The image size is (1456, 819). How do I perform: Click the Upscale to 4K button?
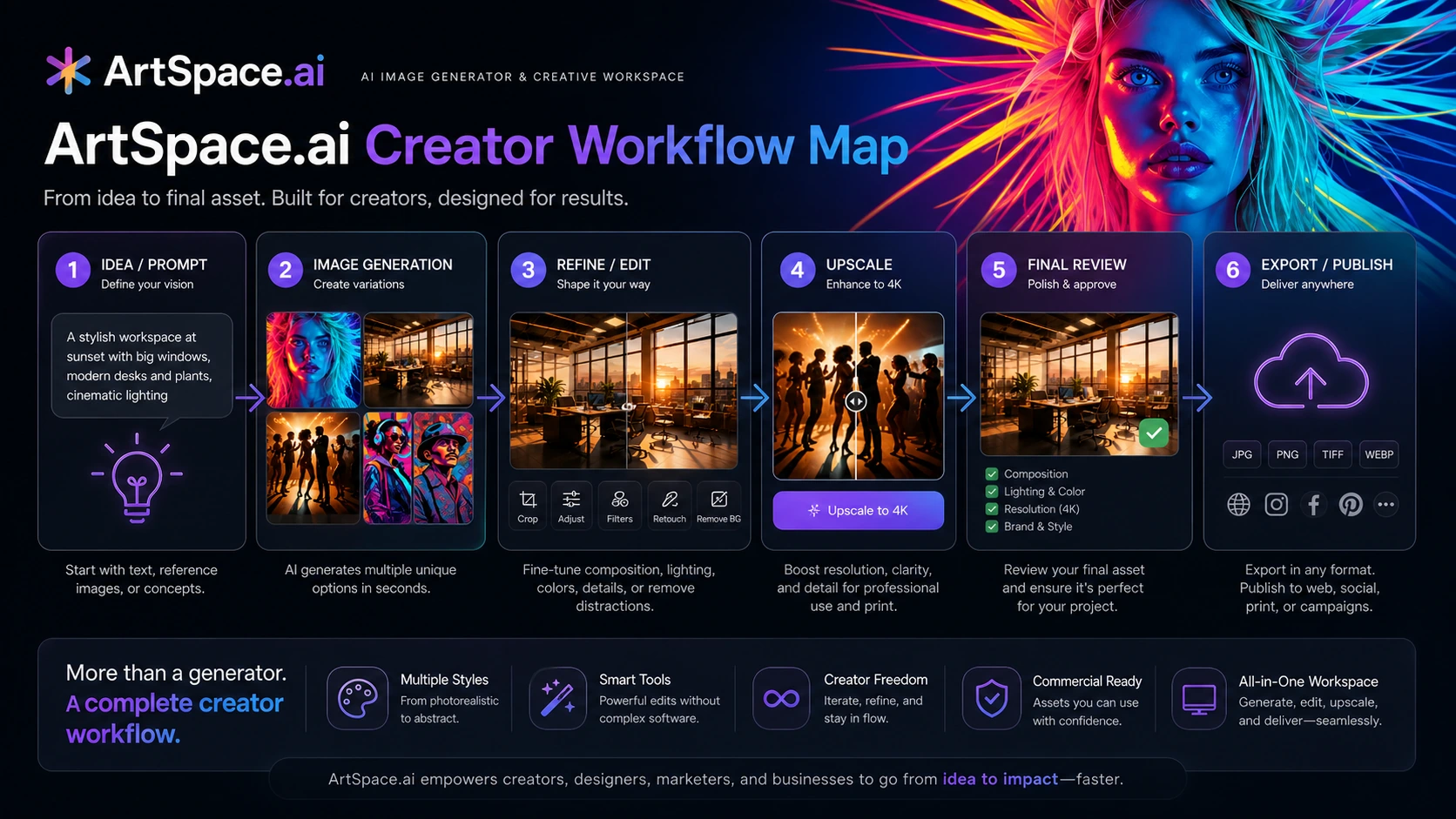[x=858, y=511]
